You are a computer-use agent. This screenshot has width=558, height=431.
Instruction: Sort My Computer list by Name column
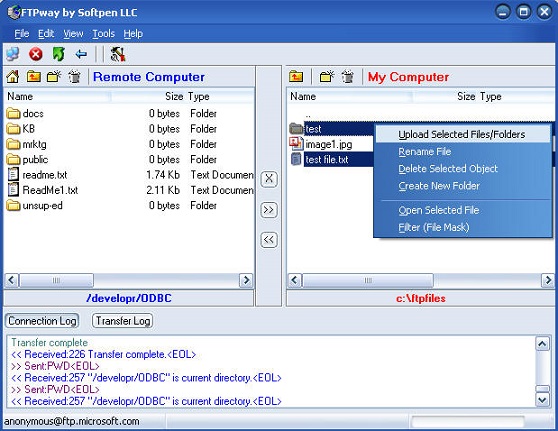[349, 96]
